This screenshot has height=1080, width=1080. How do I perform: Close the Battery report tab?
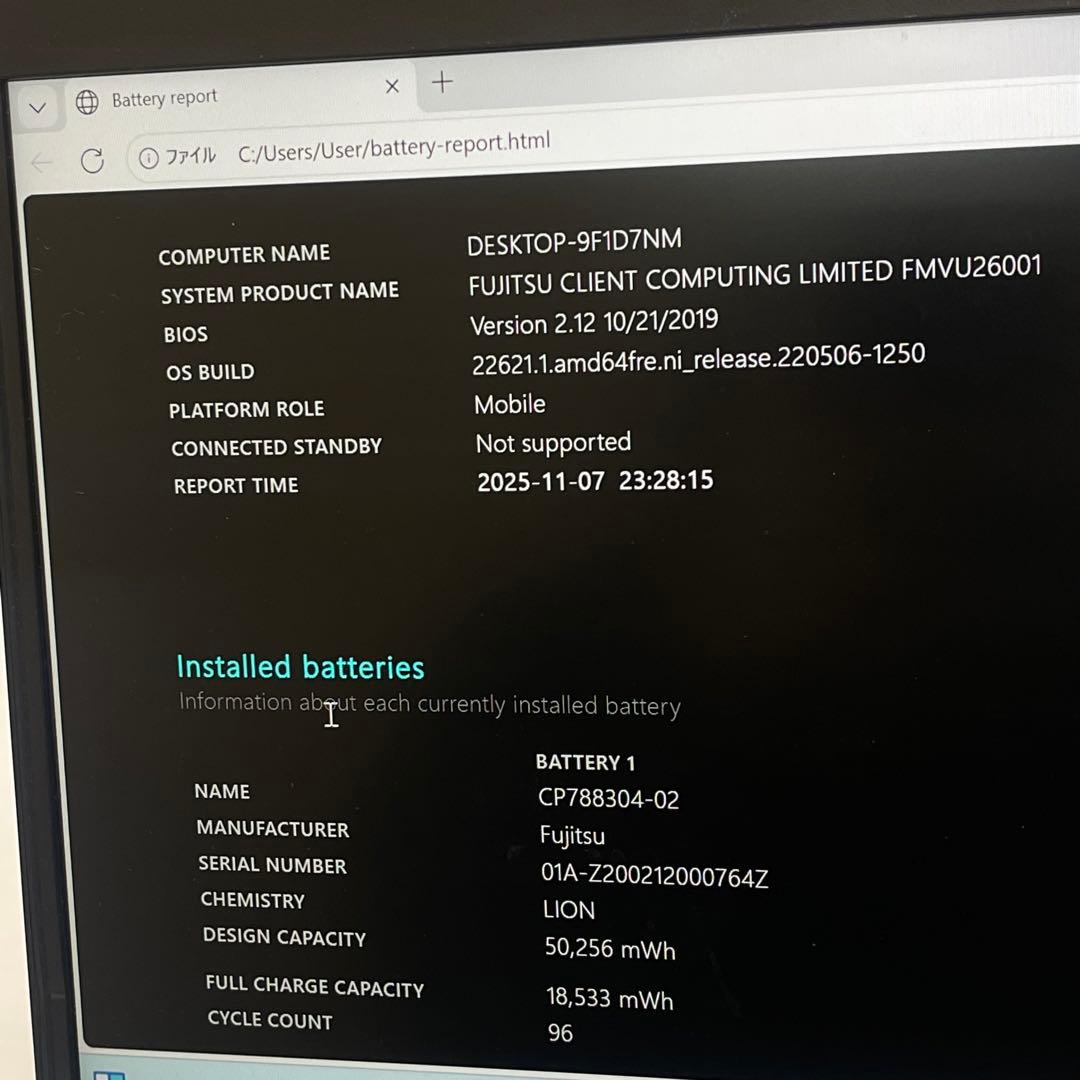tap(392, 87)
